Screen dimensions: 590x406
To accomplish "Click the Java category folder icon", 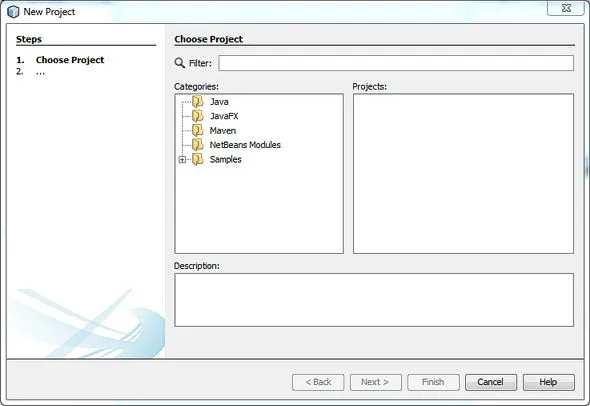I will (x=198, y=102).
